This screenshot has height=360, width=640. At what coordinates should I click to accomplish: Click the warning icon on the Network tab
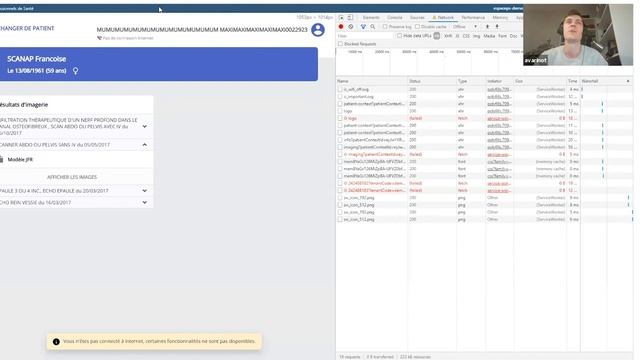pos(434,18)
